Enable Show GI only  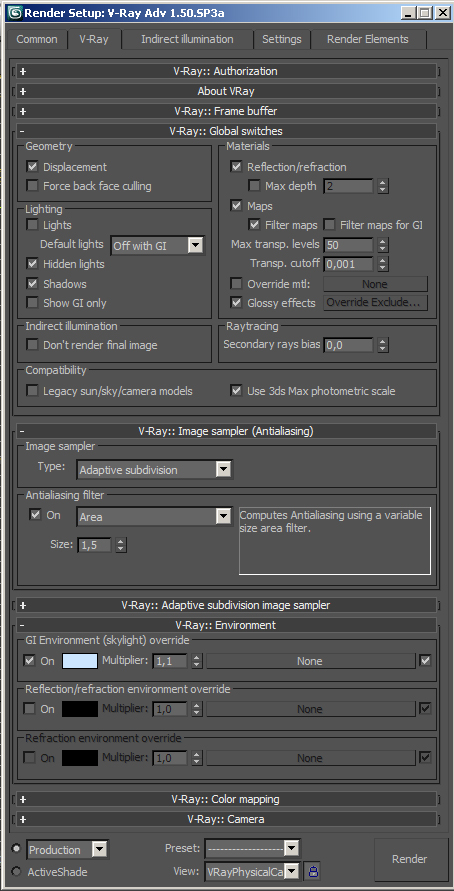32,303
